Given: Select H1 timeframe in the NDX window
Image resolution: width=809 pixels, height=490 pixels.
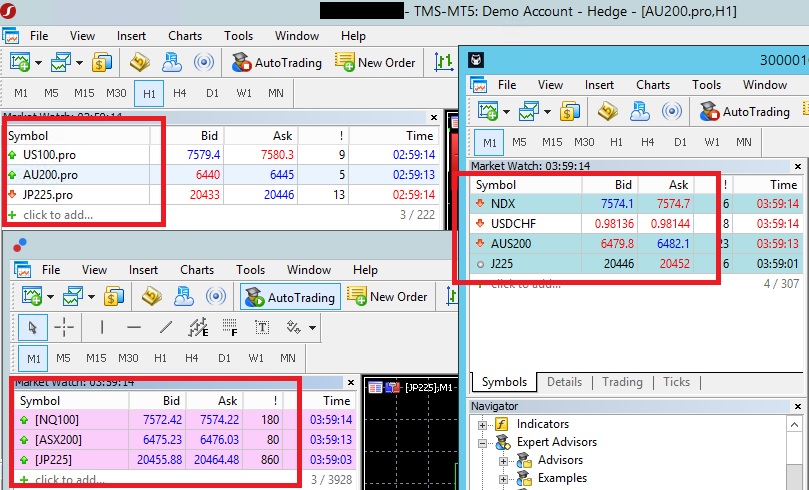Looking at the screenshot, I should [x=616, y=142].
